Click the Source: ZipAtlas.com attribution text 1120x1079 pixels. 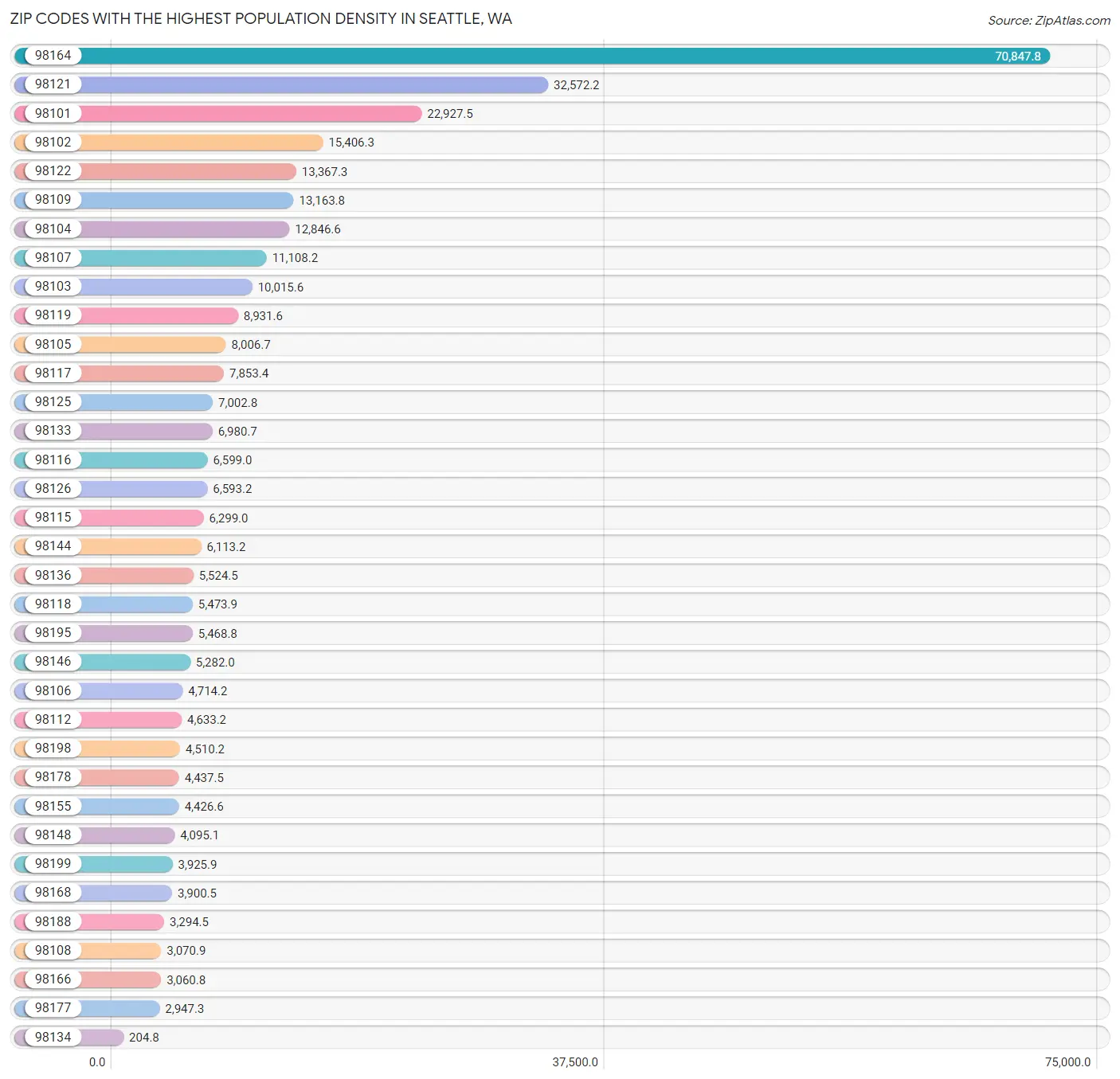click(1048, 21)
